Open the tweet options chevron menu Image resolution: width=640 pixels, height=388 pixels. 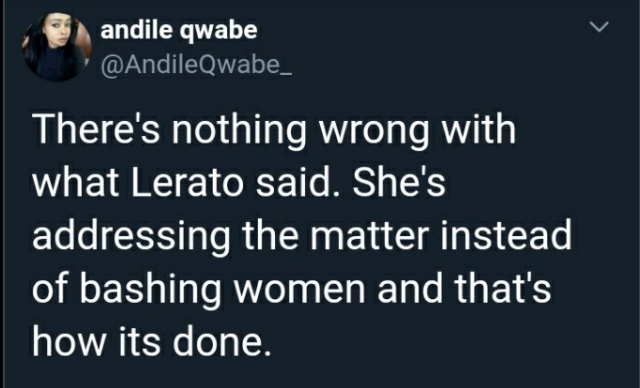coord(599,27)
